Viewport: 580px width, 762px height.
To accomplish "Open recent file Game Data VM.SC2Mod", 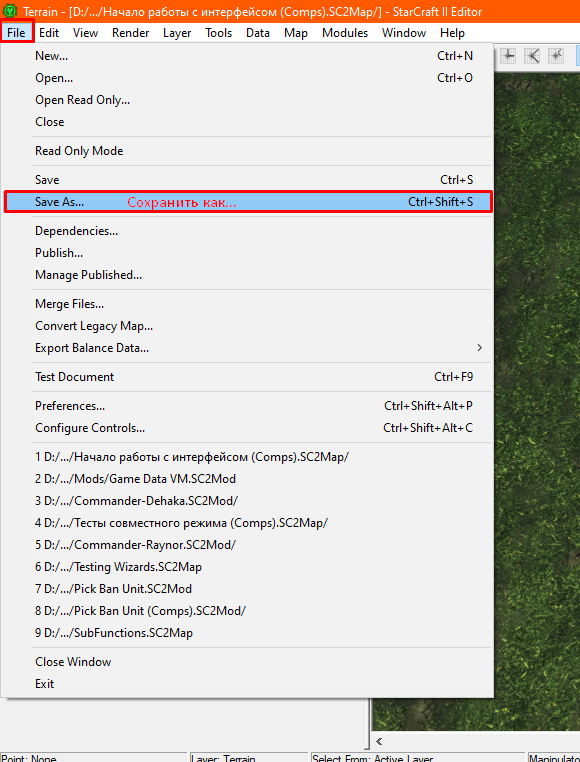I will (x=248, y=479).
